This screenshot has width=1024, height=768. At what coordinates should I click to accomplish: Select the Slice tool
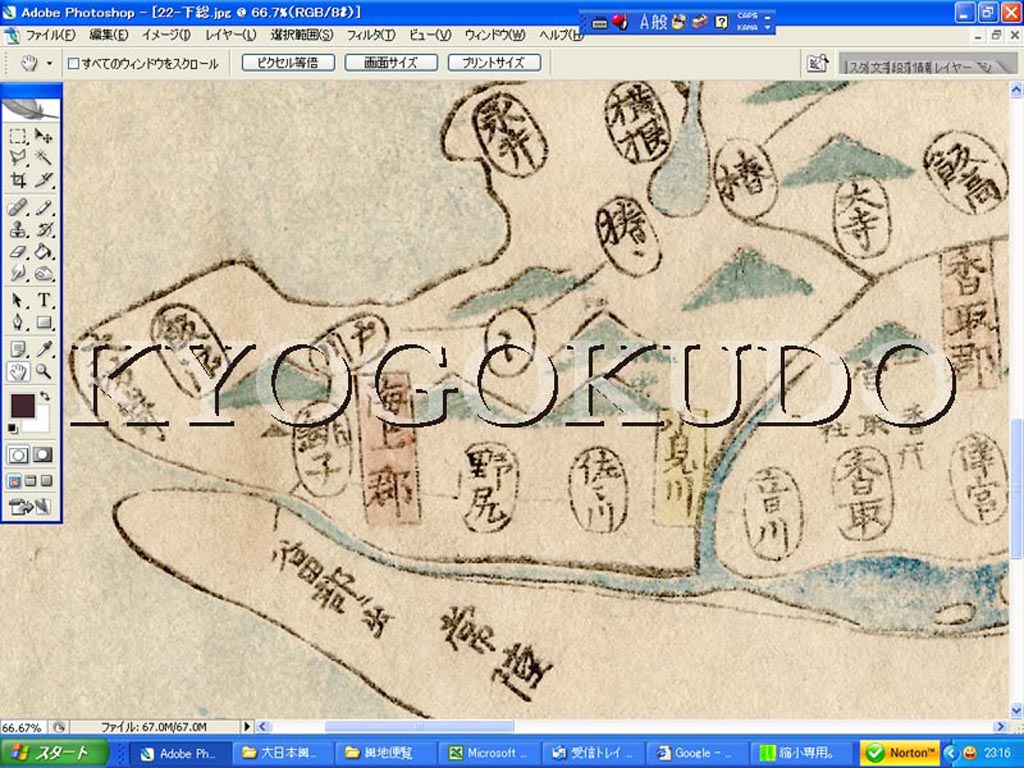43,179
